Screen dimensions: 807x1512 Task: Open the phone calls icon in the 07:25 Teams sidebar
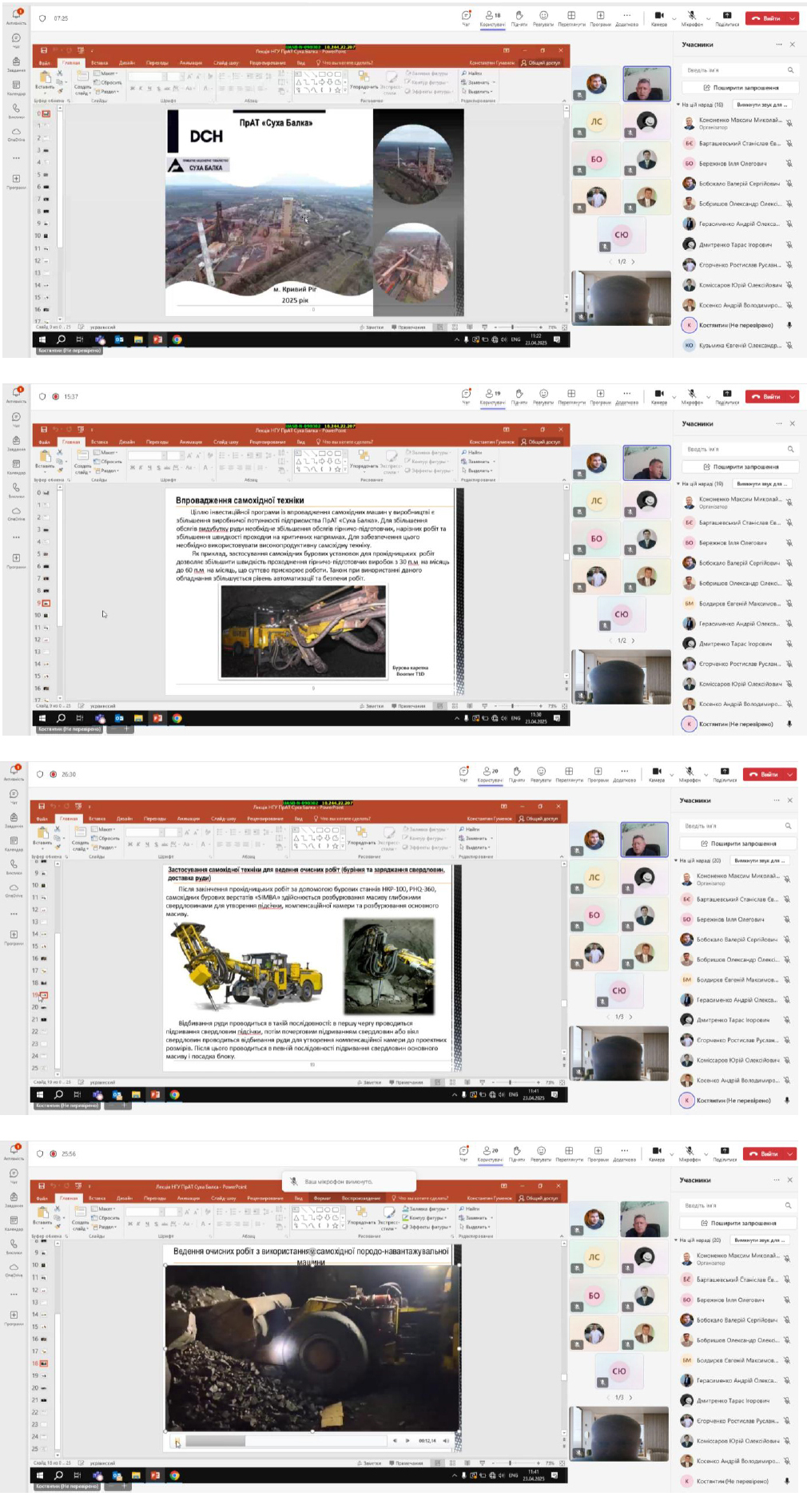pos(16,109)
